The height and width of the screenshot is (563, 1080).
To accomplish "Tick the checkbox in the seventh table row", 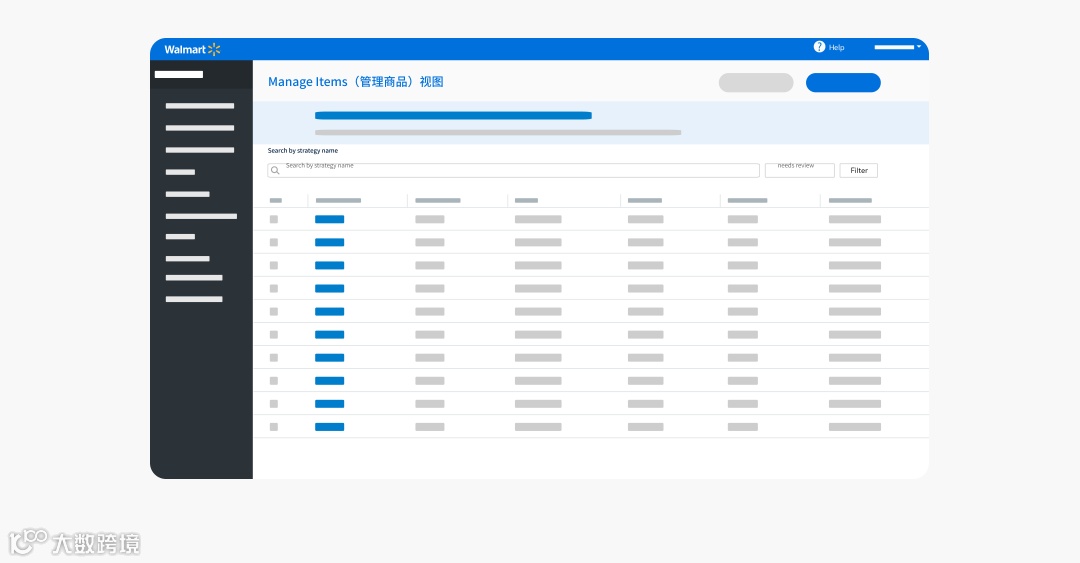I will (273, 358).
